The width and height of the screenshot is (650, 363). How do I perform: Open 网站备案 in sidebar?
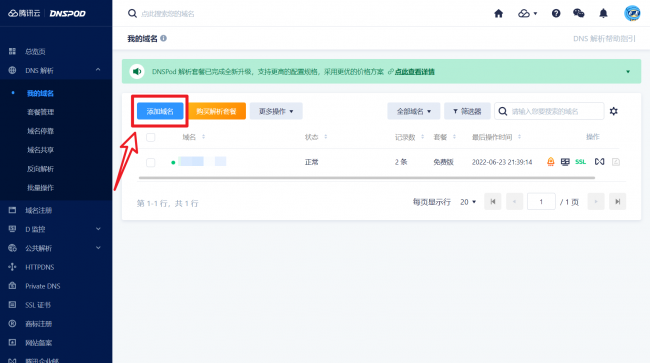coord(39,343)
